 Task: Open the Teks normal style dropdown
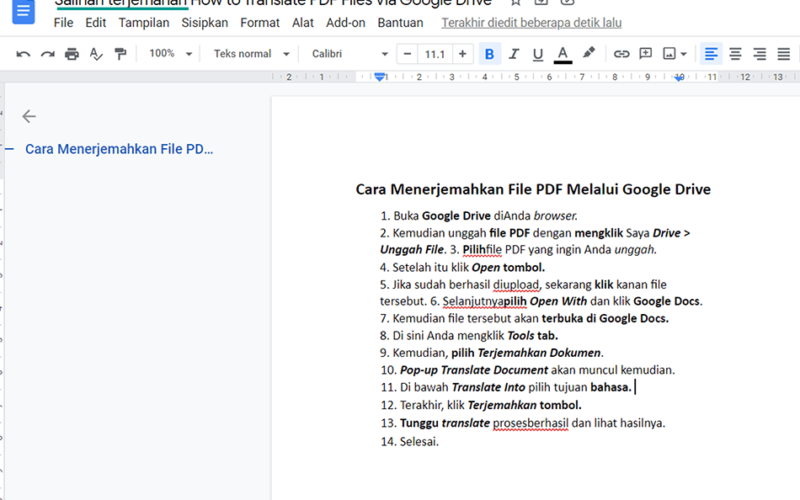tap(251, 54)
